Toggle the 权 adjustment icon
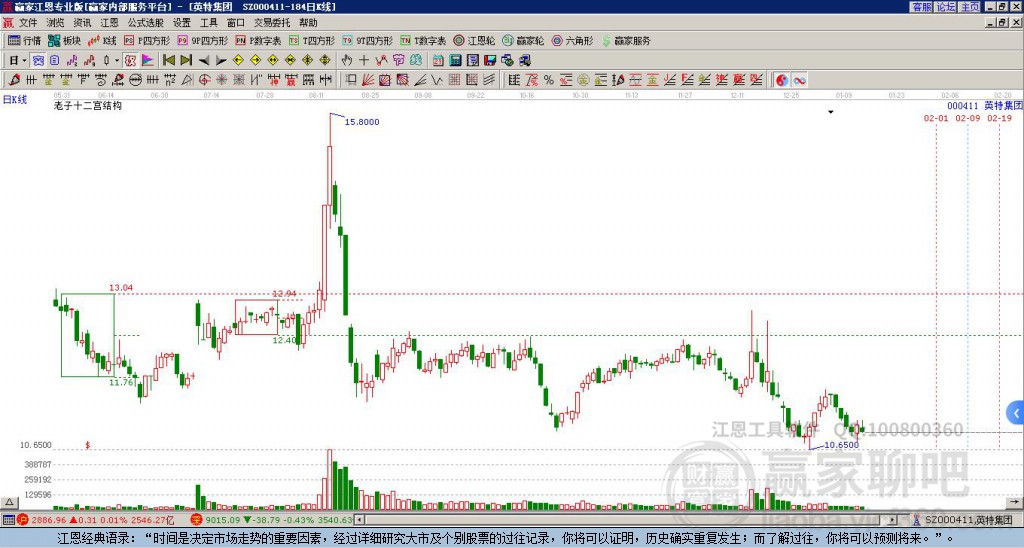This screenshot has width=1024, height=548. coord(130,61)
